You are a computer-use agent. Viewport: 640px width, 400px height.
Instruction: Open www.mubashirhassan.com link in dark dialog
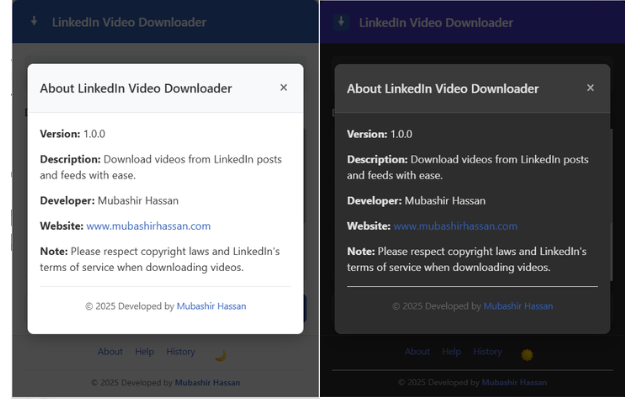tap(456, 226)
